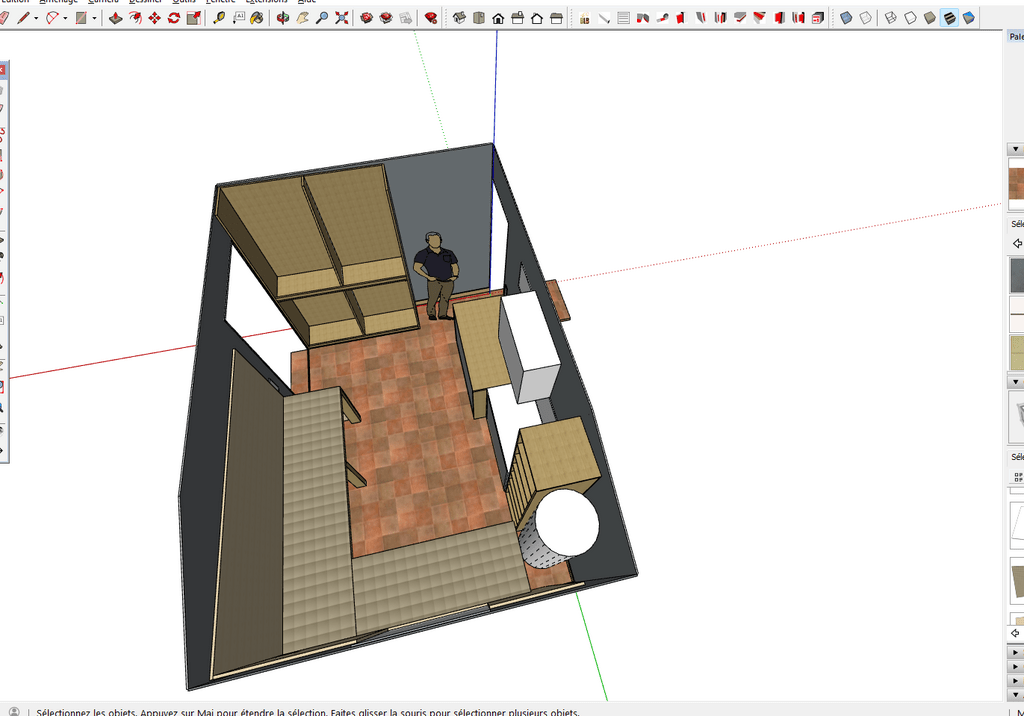Select the Move tool
Viewport: 1024px width, 716px height.
[155, 18]
